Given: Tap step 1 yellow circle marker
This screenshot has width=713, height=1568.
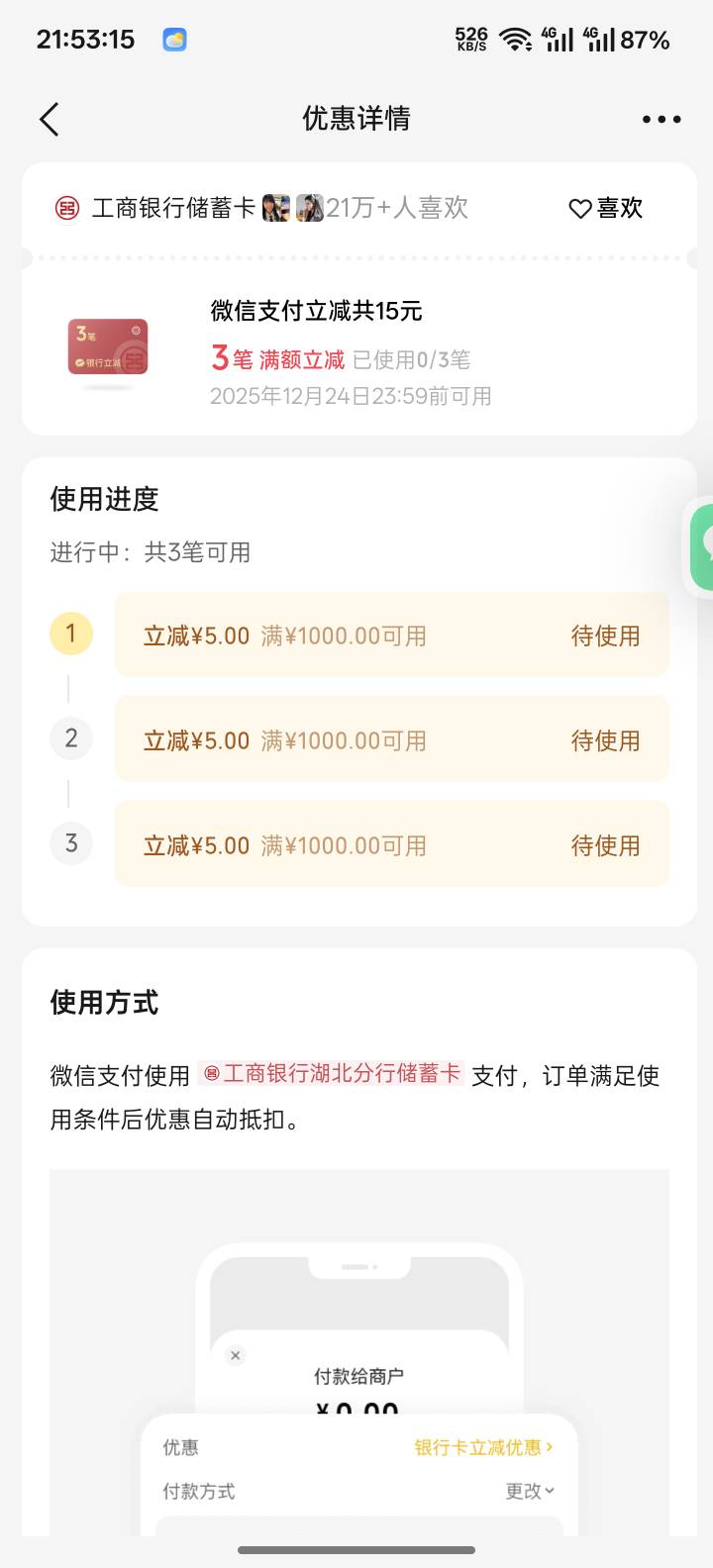Looking at the screenshot, I should [x=71, y=634].
